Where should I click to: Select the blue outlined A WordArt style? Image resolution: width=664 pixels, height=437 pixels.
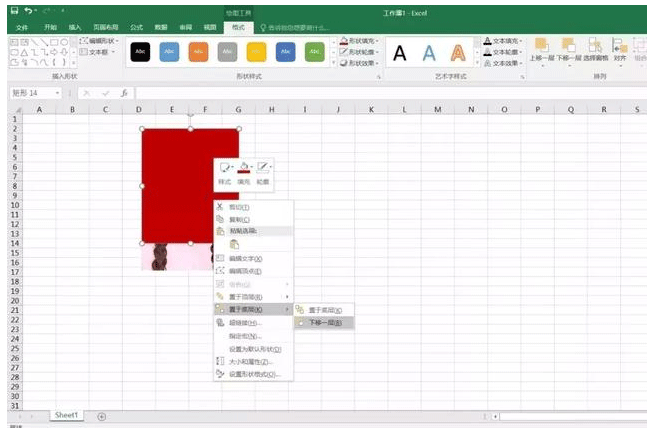pos(429,53)
